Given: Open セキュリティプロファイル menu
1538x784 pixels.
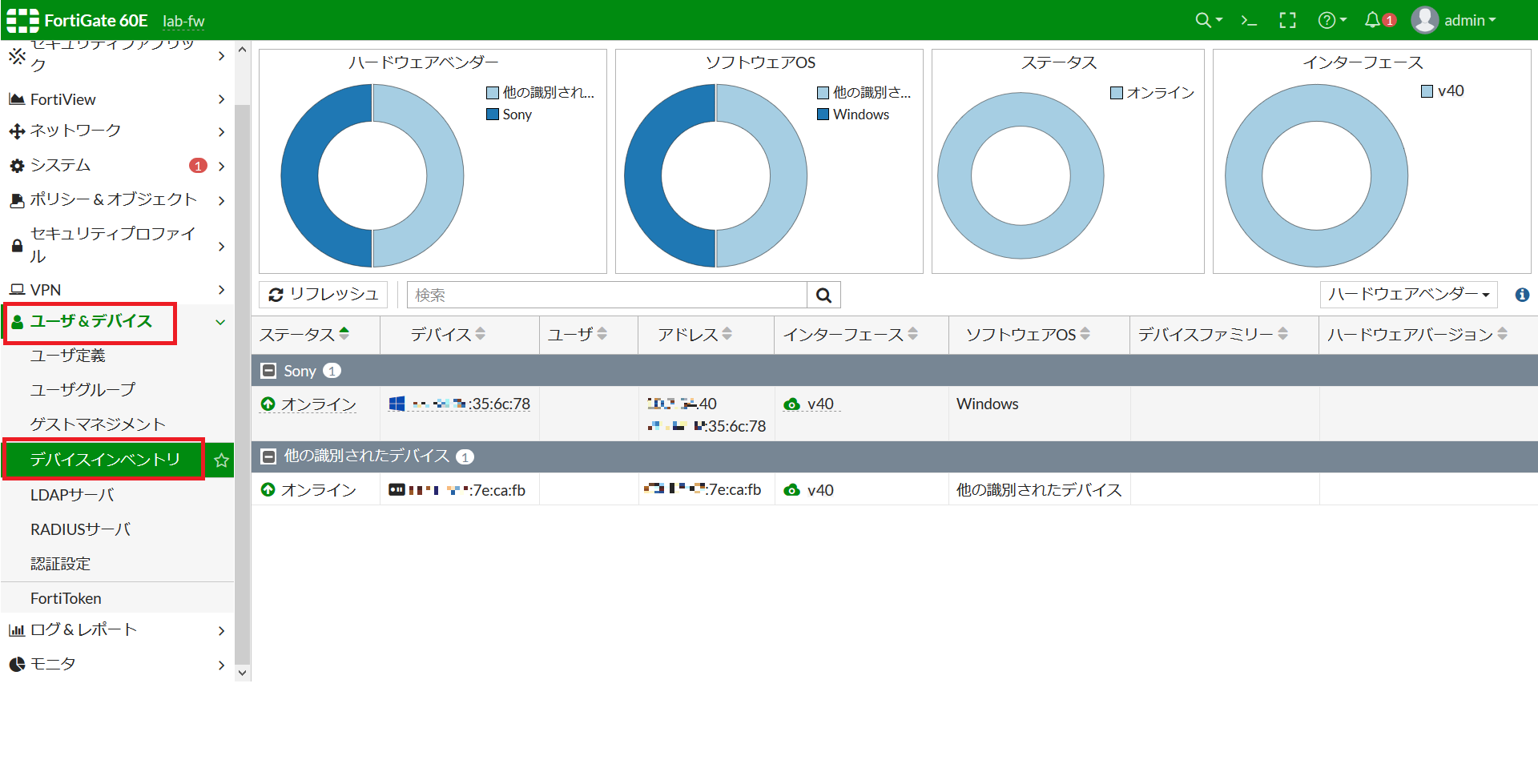Looking at the screenshot, I should pos(117,245).
